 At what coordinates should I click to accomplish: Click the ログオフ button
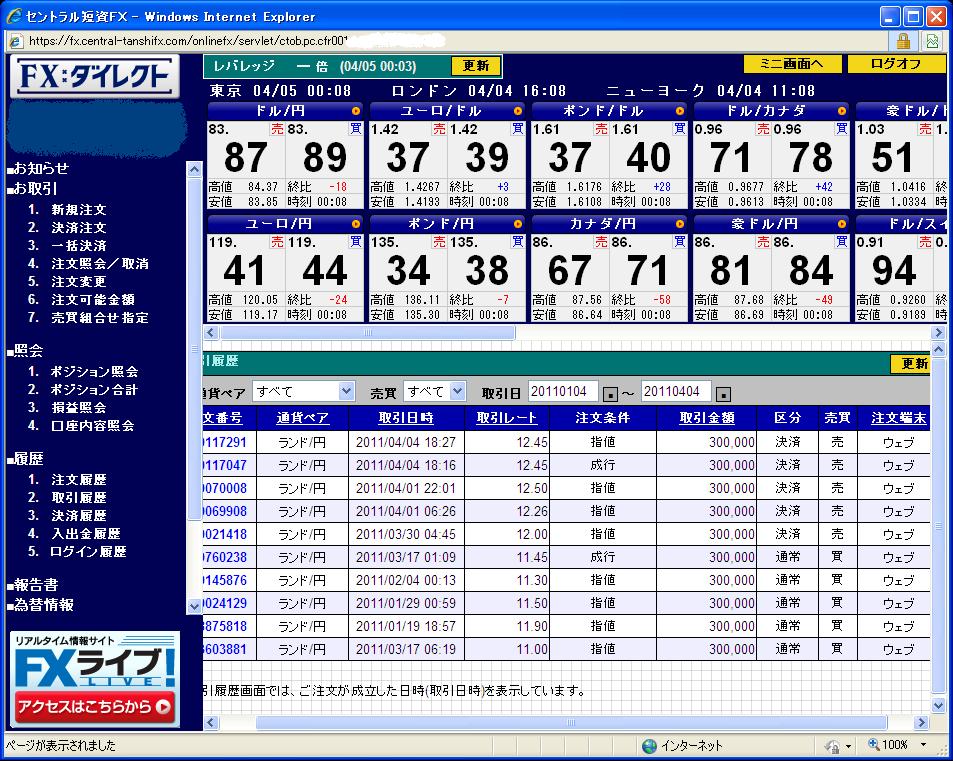pyautogui.click(x=896, y=64)
